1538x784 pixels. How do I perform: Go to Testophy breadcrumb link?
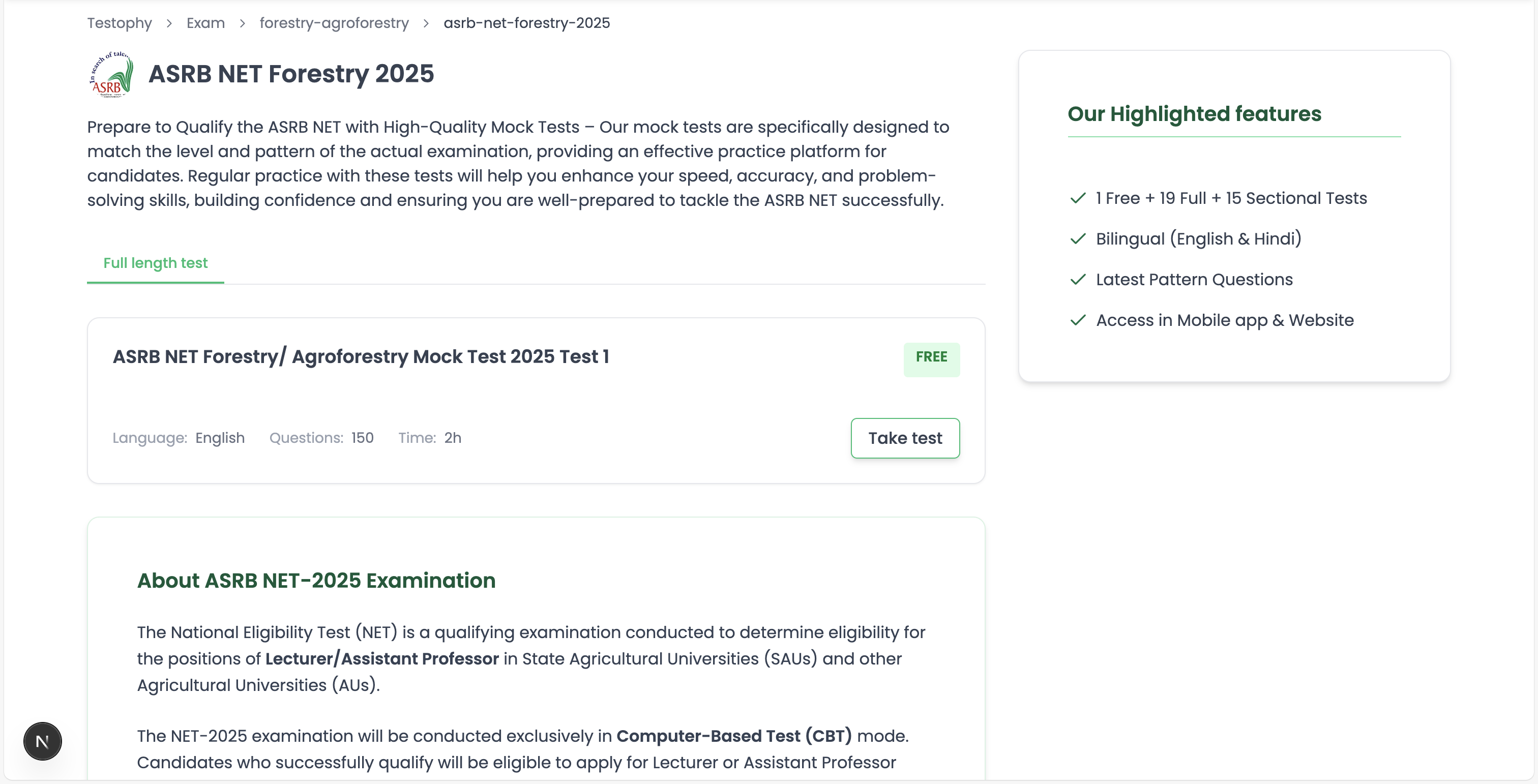(120, 23)
